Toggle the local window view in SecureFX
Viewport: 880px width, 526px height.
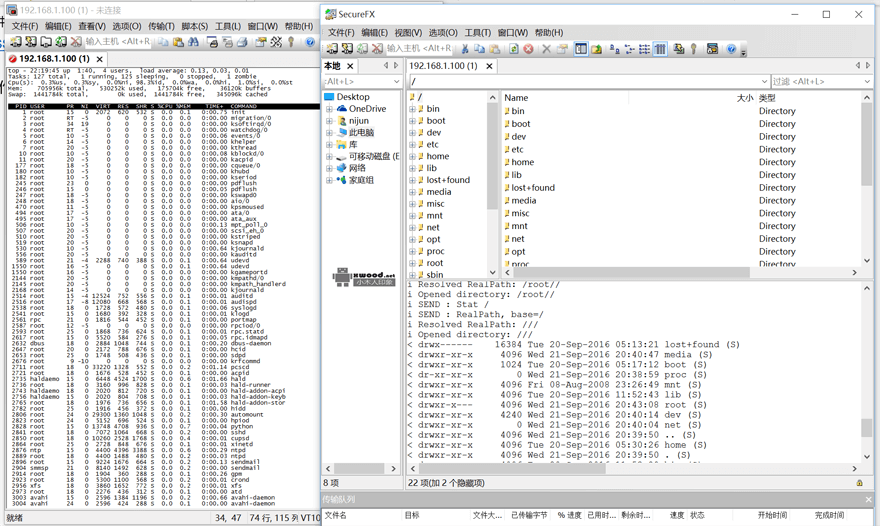point(581,49)
